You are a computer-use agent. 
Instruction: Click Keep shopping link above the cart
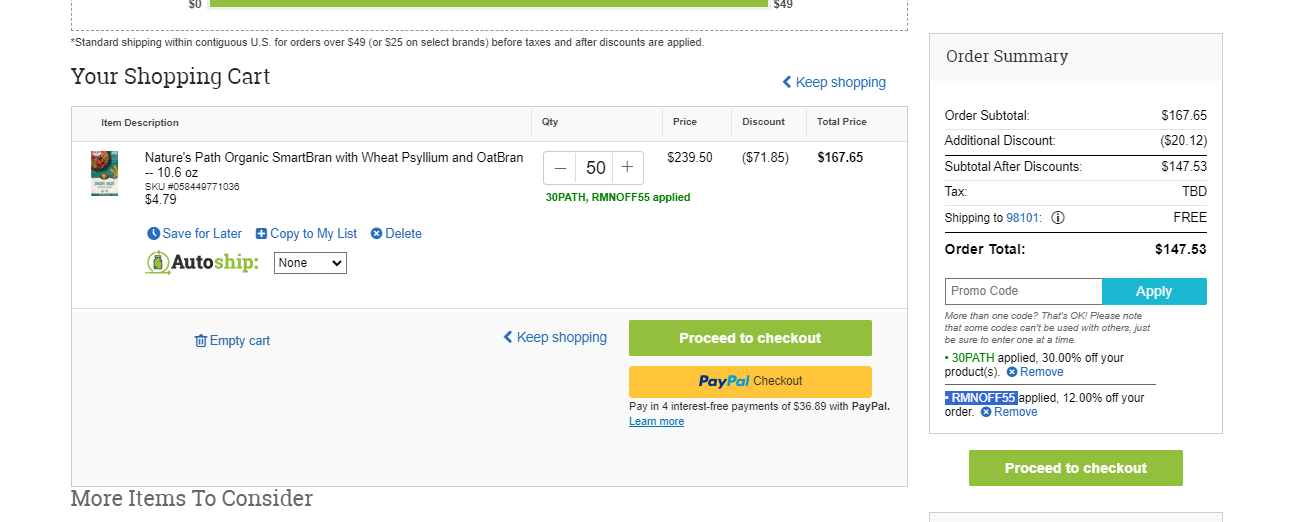point(834,82)
